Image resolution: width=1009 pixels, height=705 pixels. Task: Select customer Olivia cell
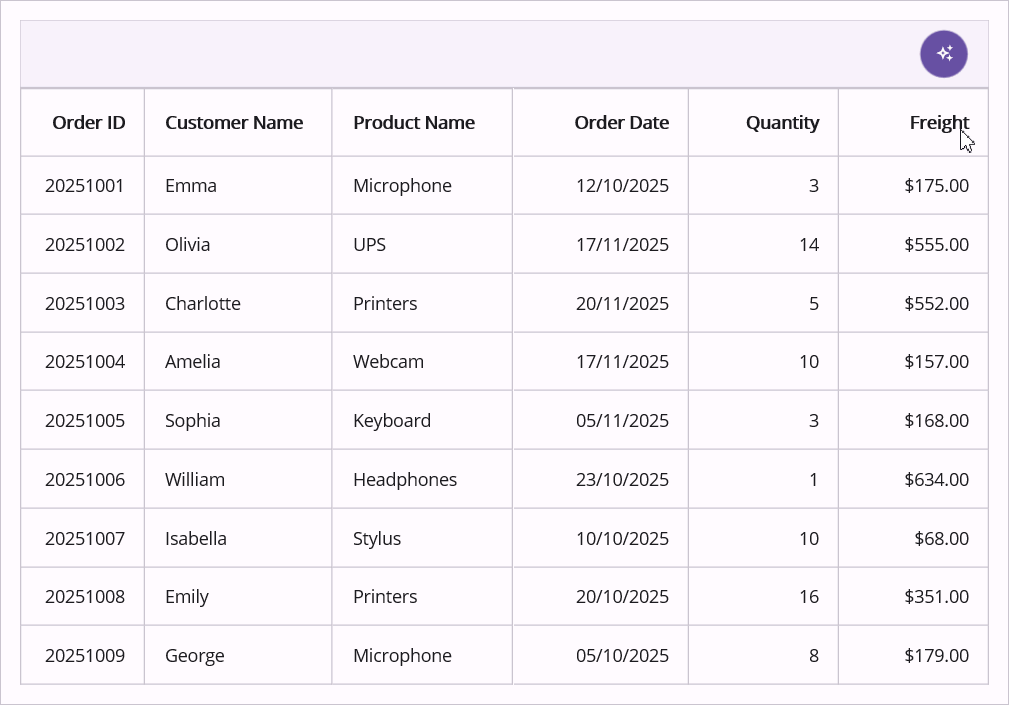(188, 245)
